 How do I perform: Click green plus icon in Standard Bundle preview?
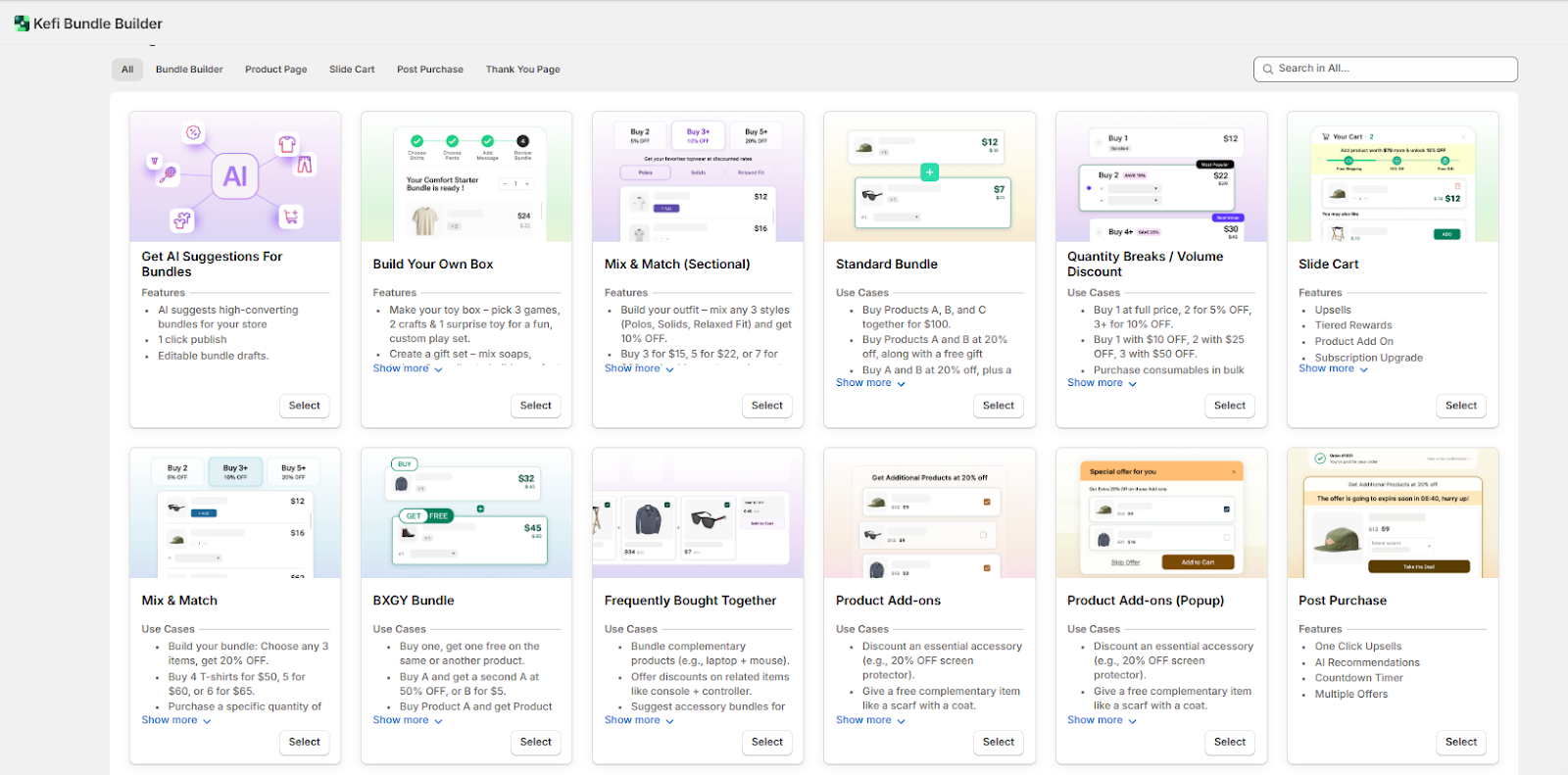(929, 172)
